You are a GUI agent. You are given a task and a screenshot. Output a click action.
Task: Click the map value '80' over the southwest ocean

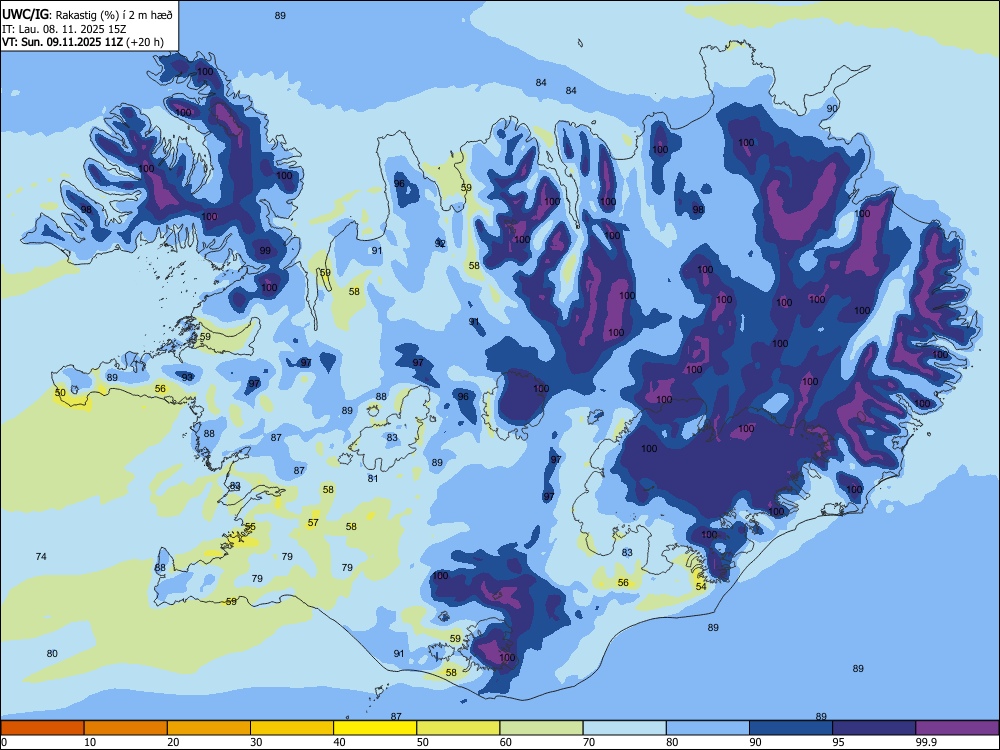point(52,654)
